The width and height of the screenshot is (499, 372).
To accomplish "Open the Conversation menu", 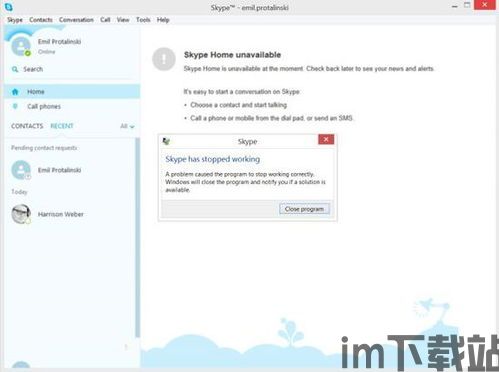I will (76, 20).
